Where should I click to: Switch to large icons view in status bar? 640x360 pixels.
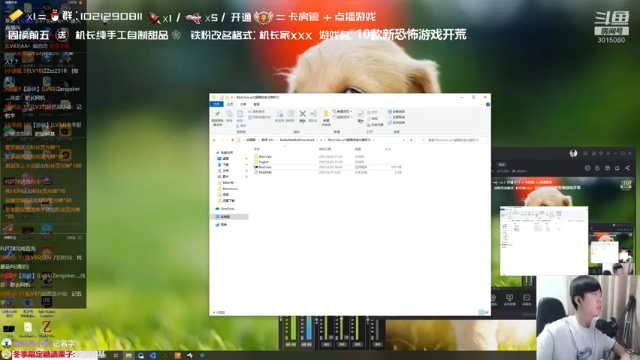487,312
